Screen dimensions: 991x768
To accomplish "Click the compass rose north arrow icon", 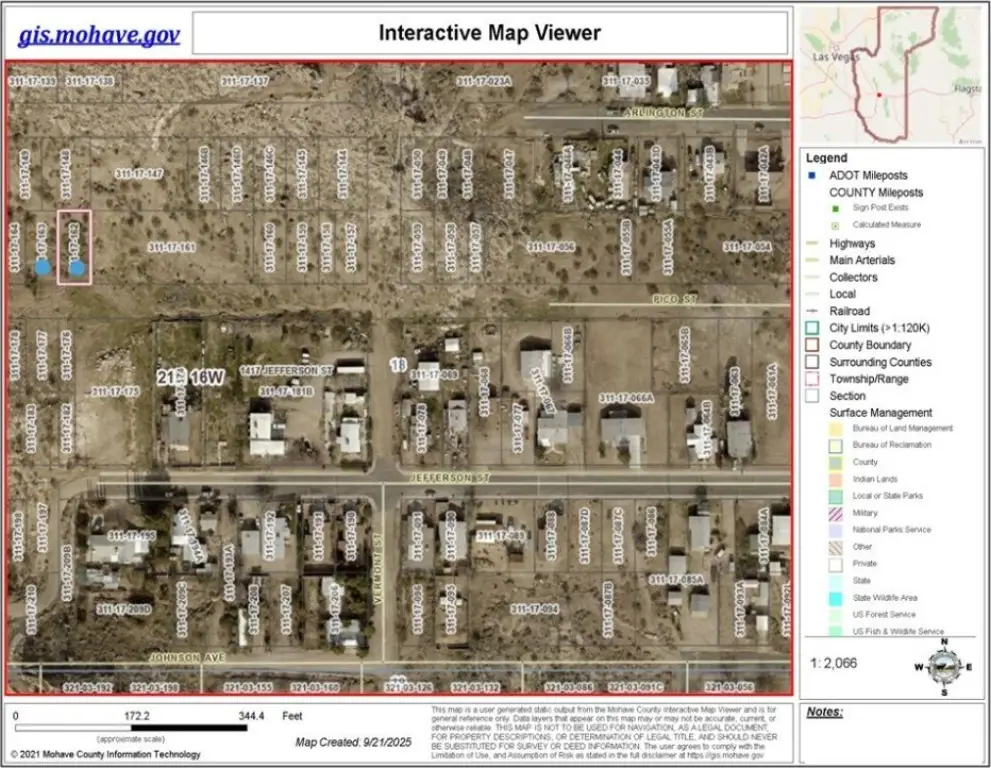I will point(943,667).
